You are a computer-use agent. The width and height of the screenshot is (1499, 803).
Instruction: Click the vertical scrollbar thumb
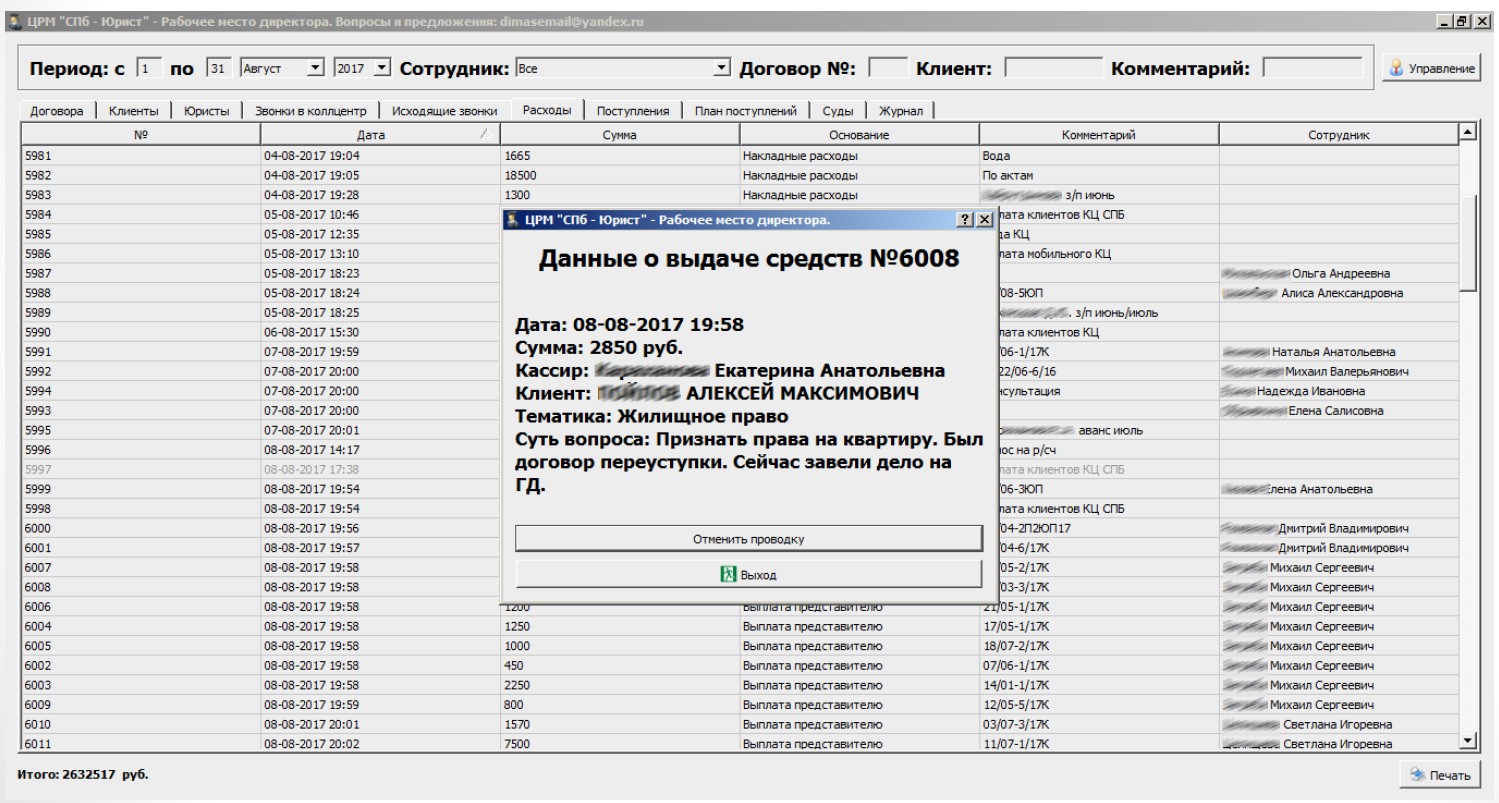point(1468,242)
